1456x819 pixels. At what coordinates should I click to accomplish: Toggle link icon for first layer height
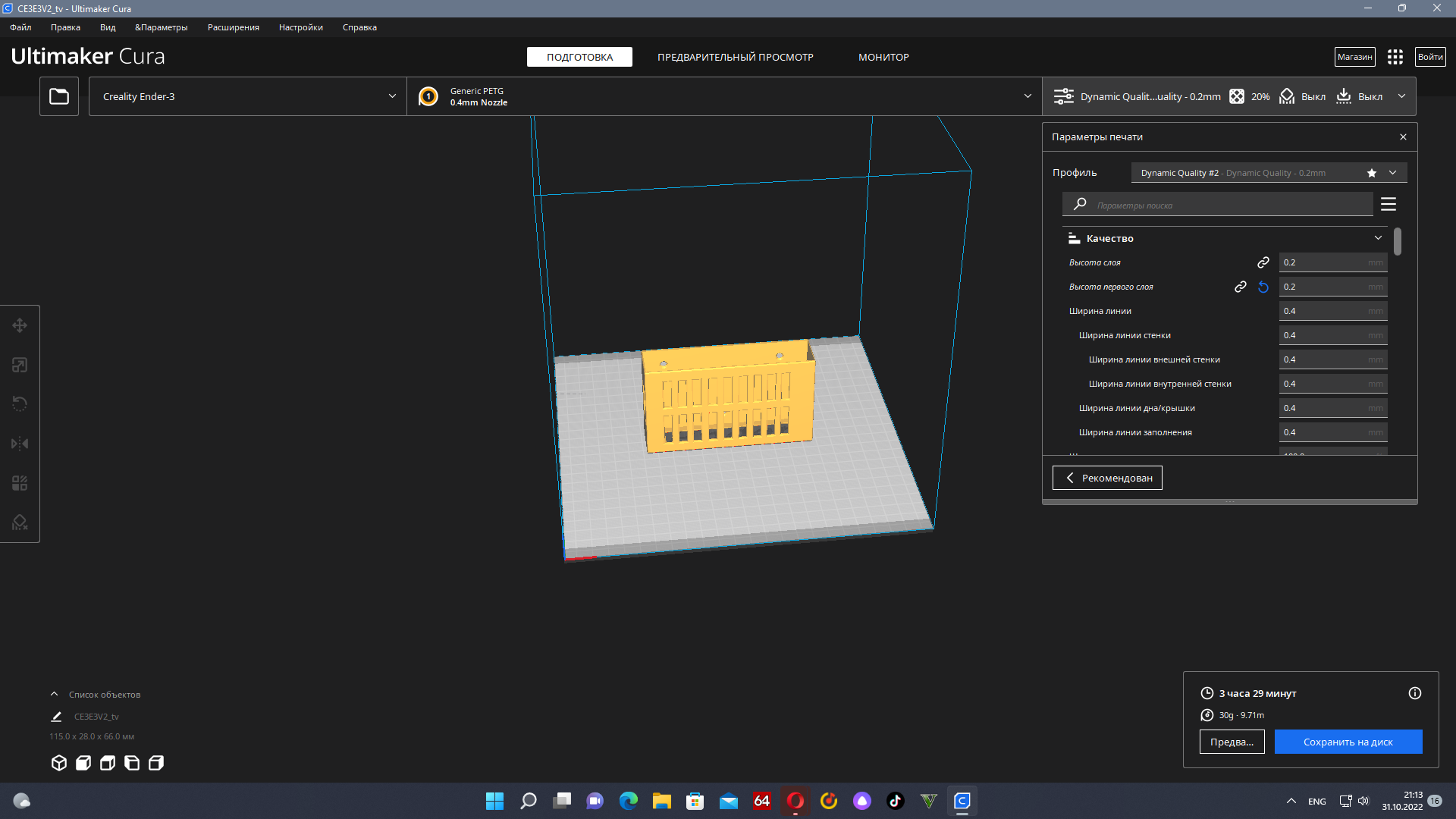[x=1241, y=287]
